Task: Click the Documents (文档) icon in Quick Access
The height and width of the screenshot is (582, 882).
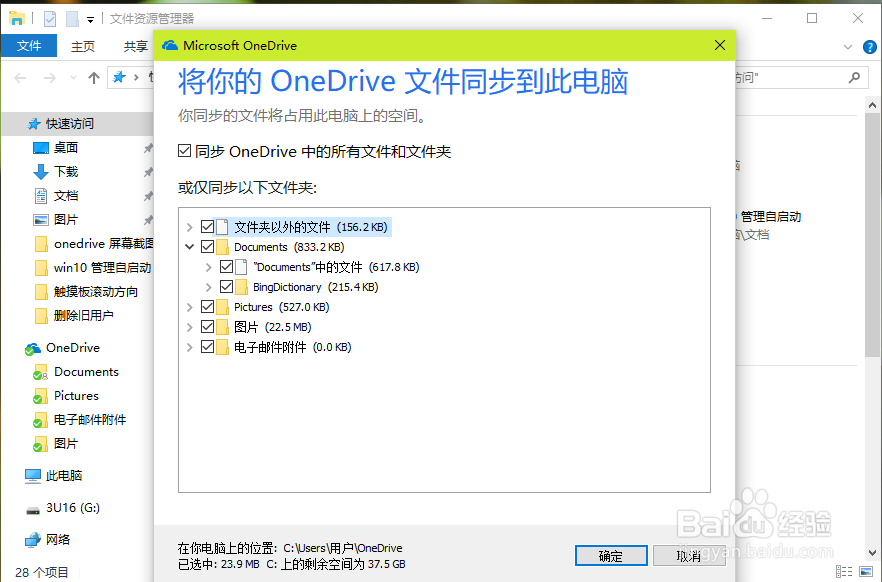Action: (40, 196)
